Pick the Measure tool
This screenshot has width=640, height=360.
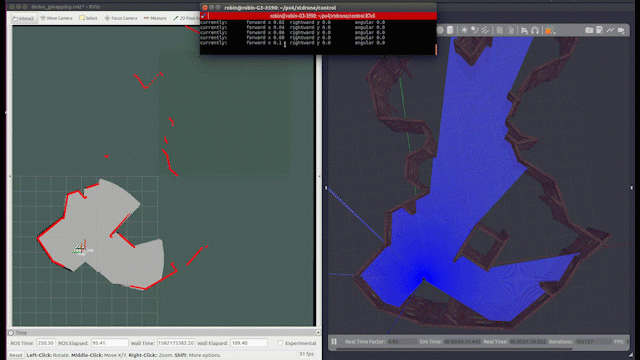tap(155, 18)
